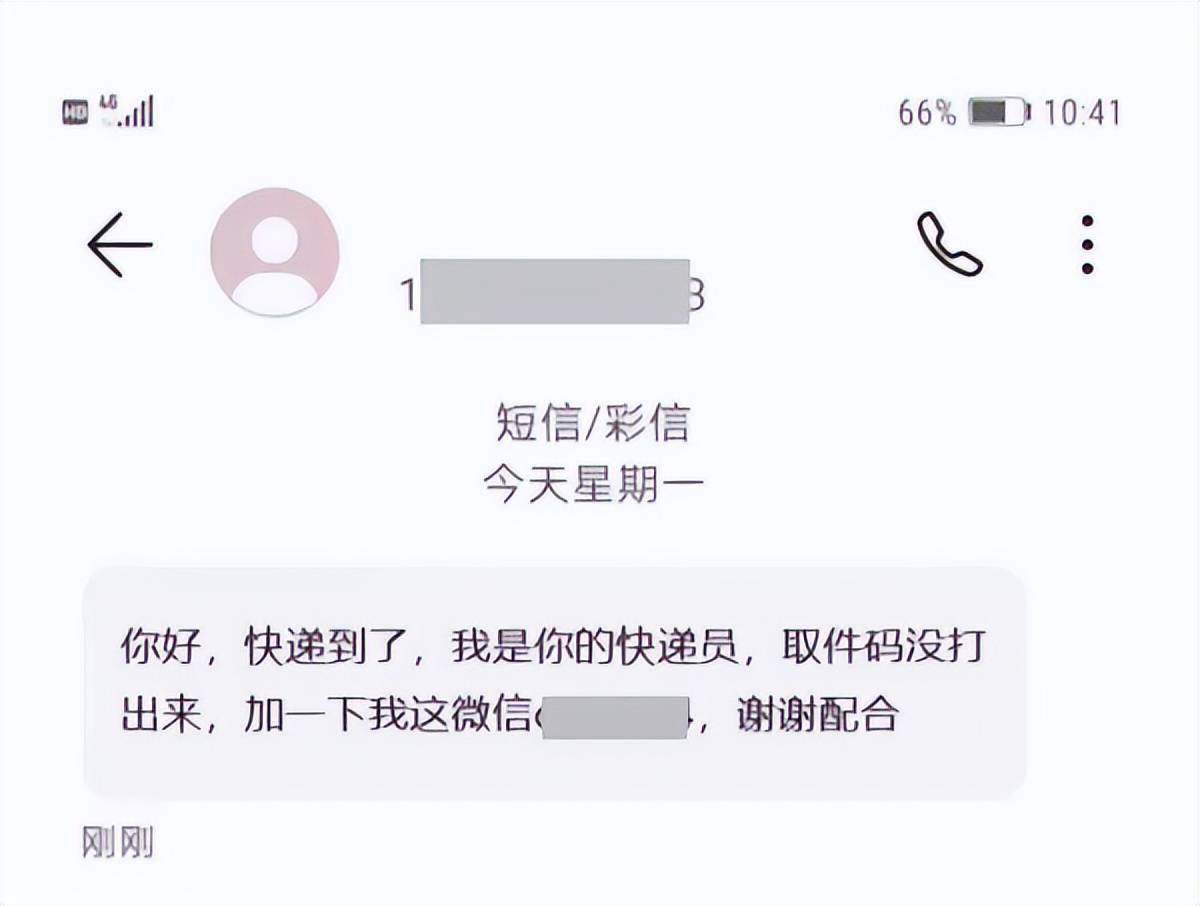Select the redacted sender phone number

[553, 292]
